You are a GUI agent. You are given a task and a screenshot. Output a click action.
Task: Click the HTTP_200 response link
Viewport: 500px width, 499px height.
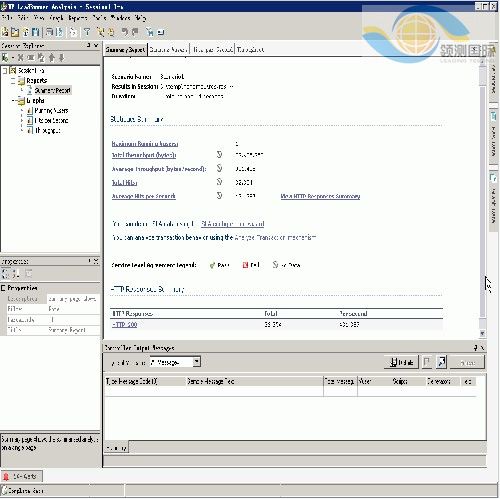pos(124,324)
